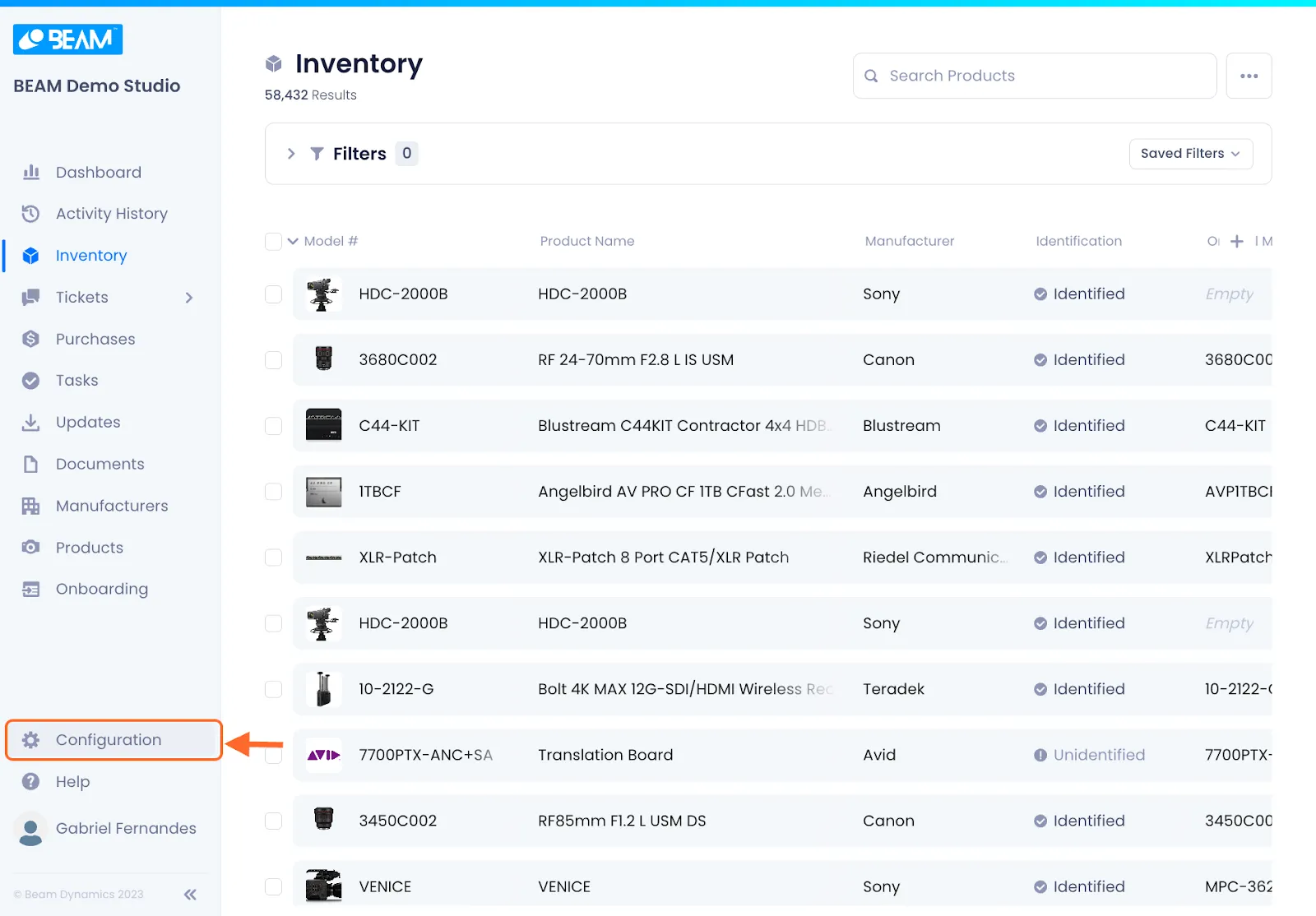Click the Manufacturers building icon
The image size is (1316, 916).
(x=31, y=506)
